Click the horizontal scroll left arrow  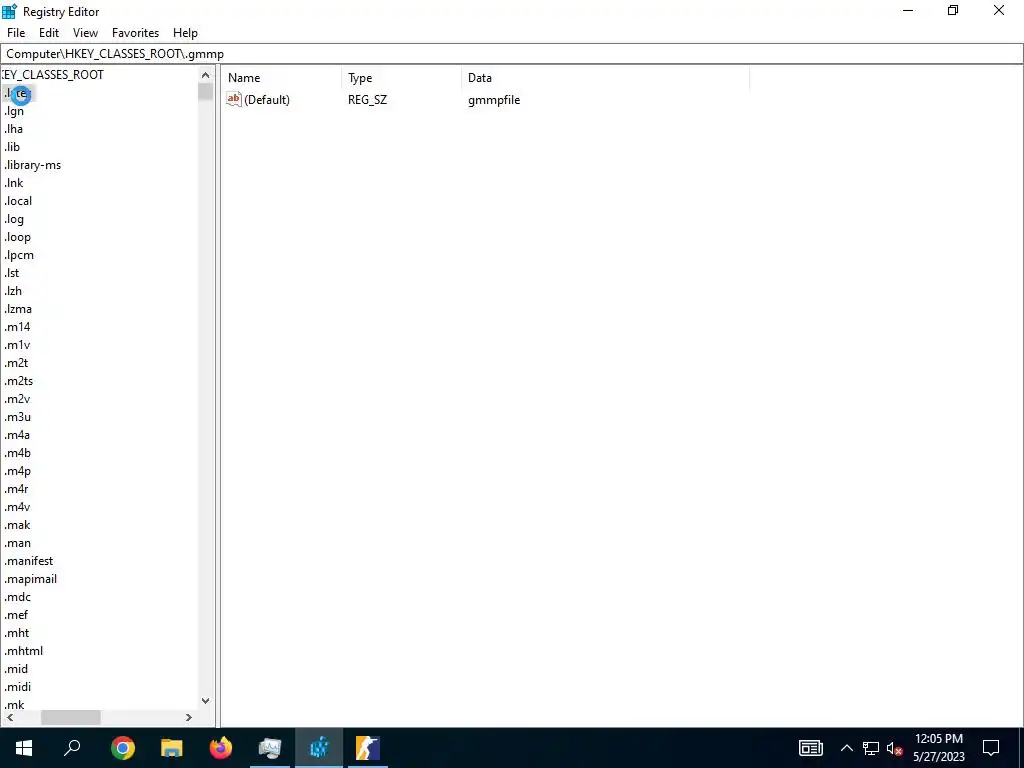click(x=9, y=717)
